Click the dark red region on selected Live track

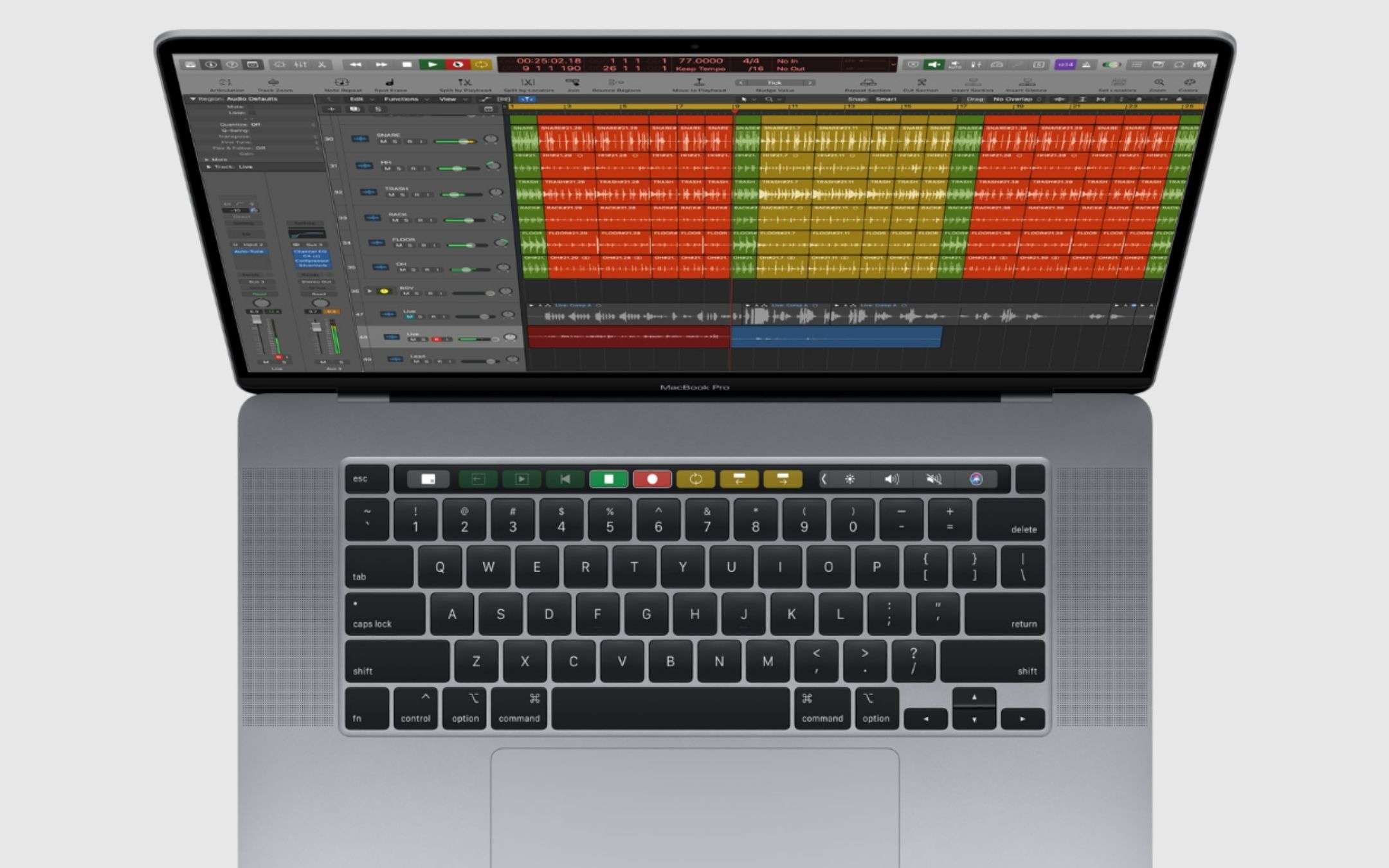pos(628,336)
